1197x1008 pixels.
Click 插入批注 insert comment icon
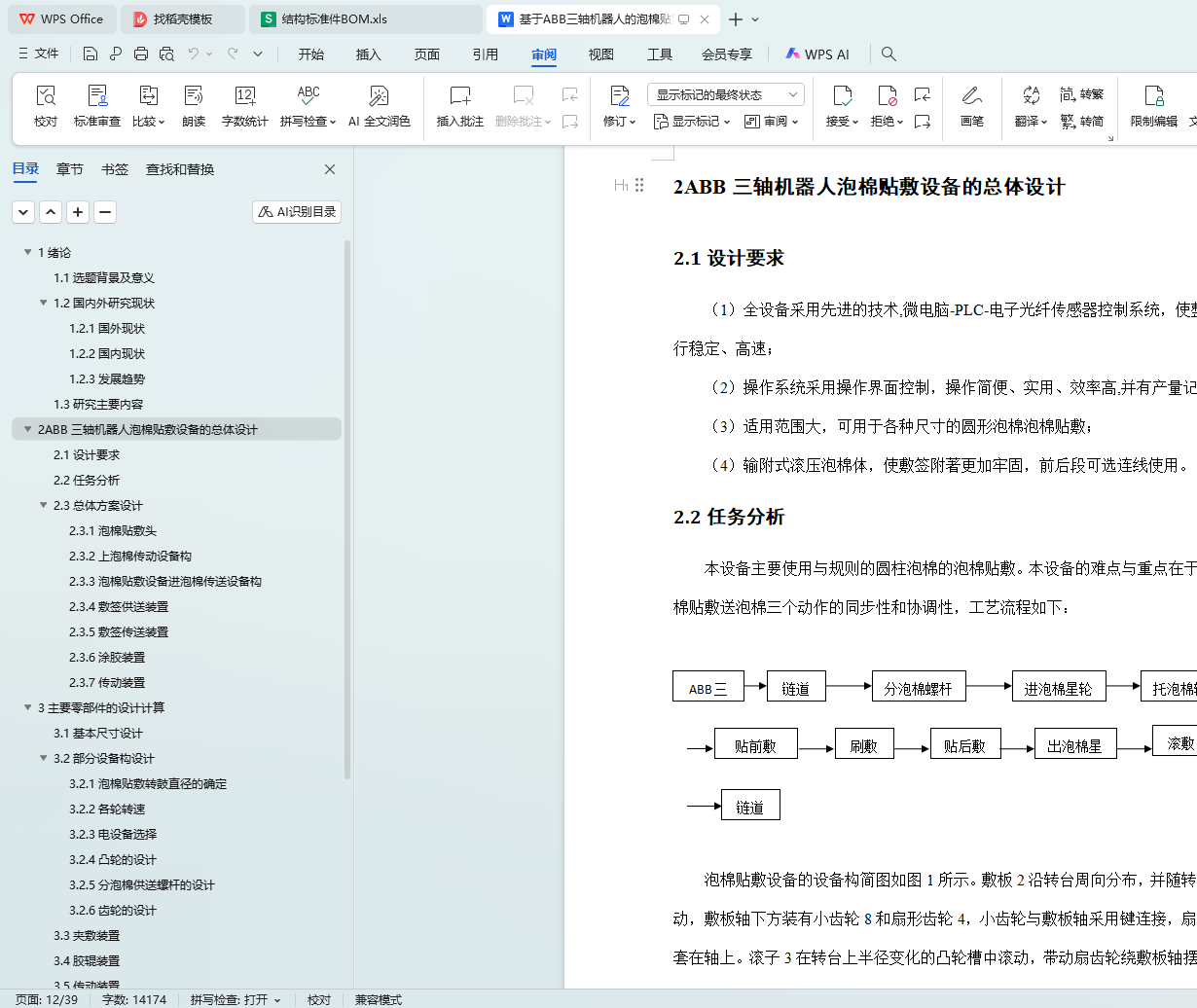(x=460, y=95)
